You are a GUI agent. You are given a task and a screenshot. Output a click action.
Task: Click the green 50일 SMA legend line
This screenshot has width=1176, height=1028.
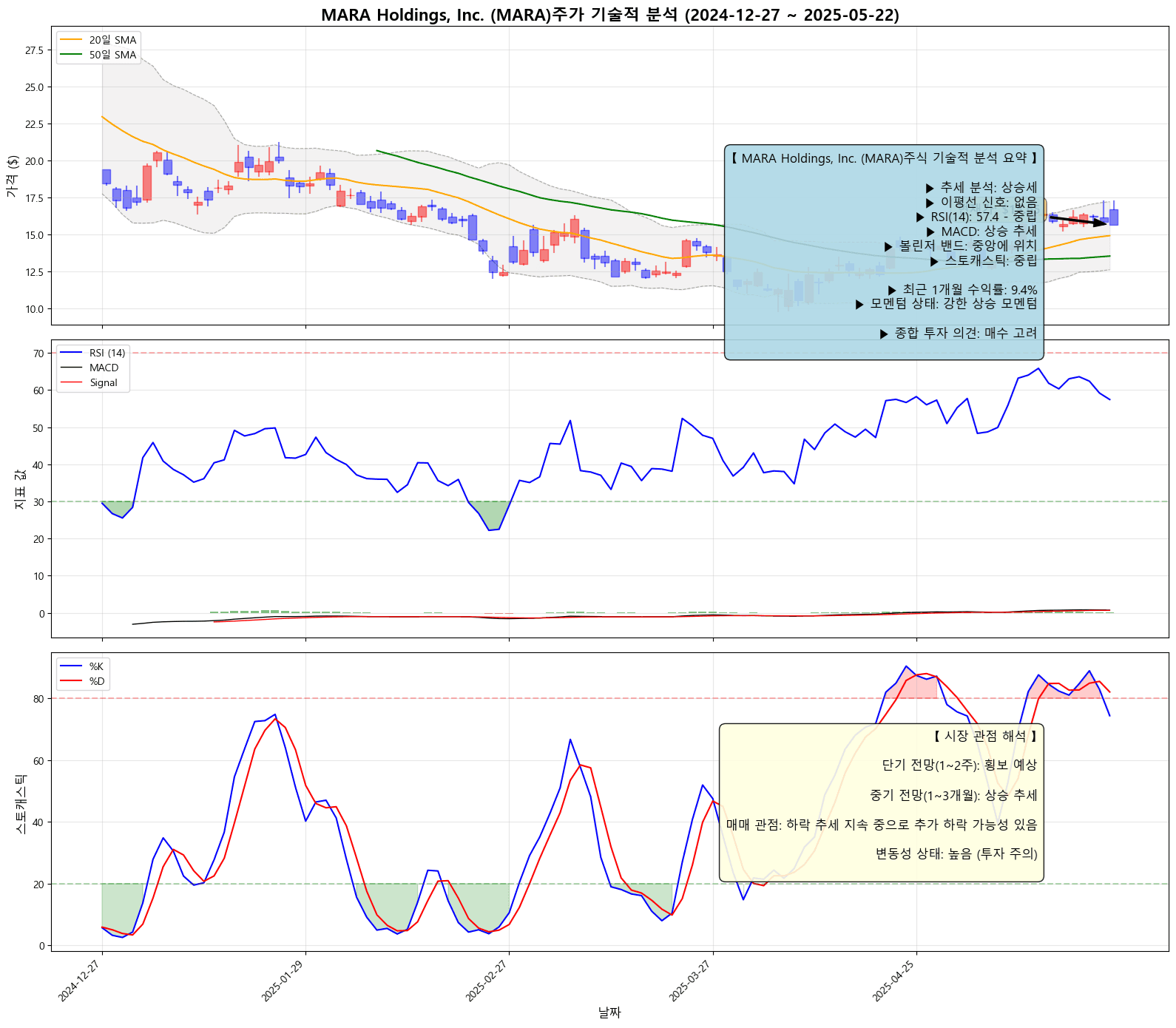pyautogui.click(x=72, y=55)
